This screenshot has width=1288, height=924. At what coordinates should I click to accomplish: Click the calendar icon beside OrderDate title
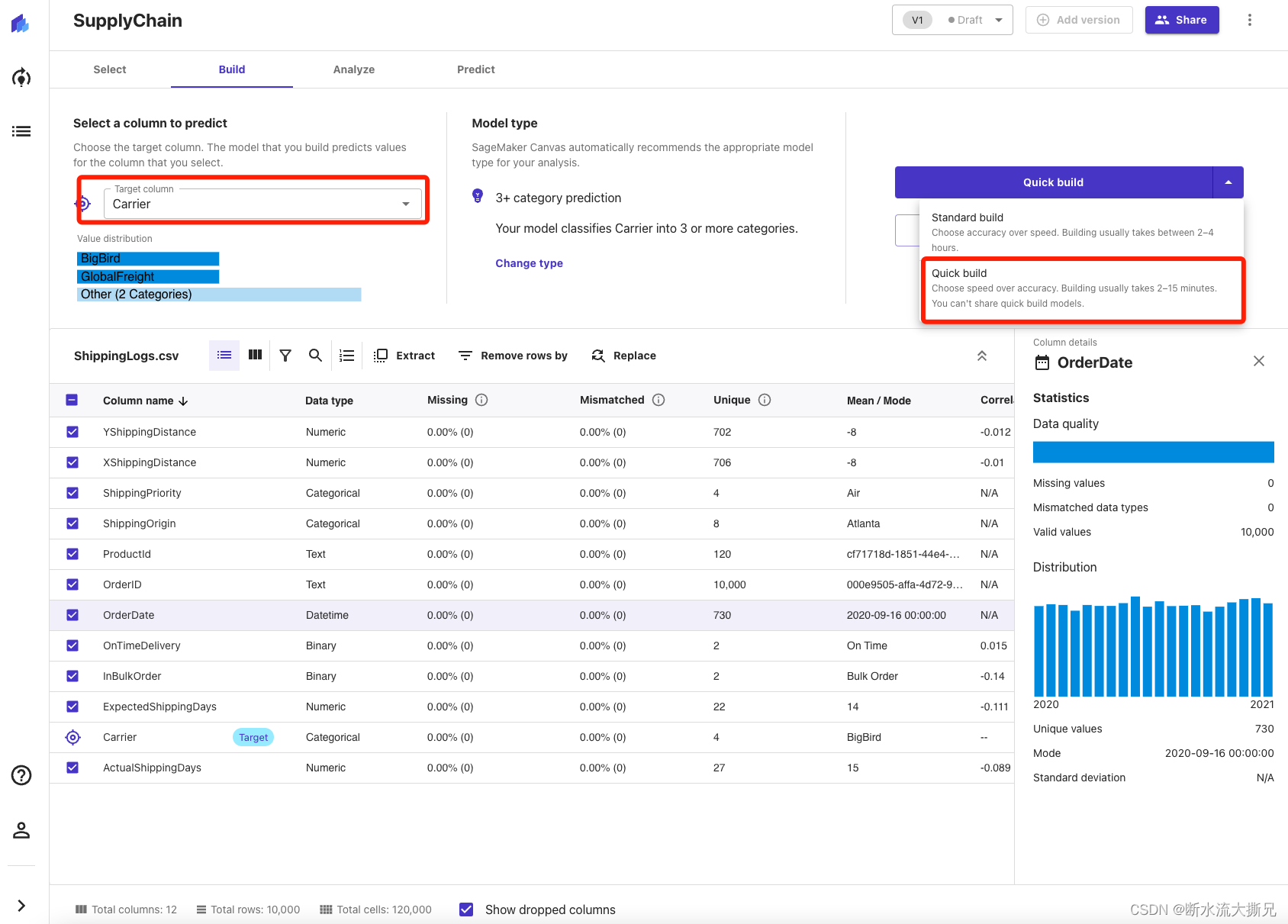click(1042, 362)
